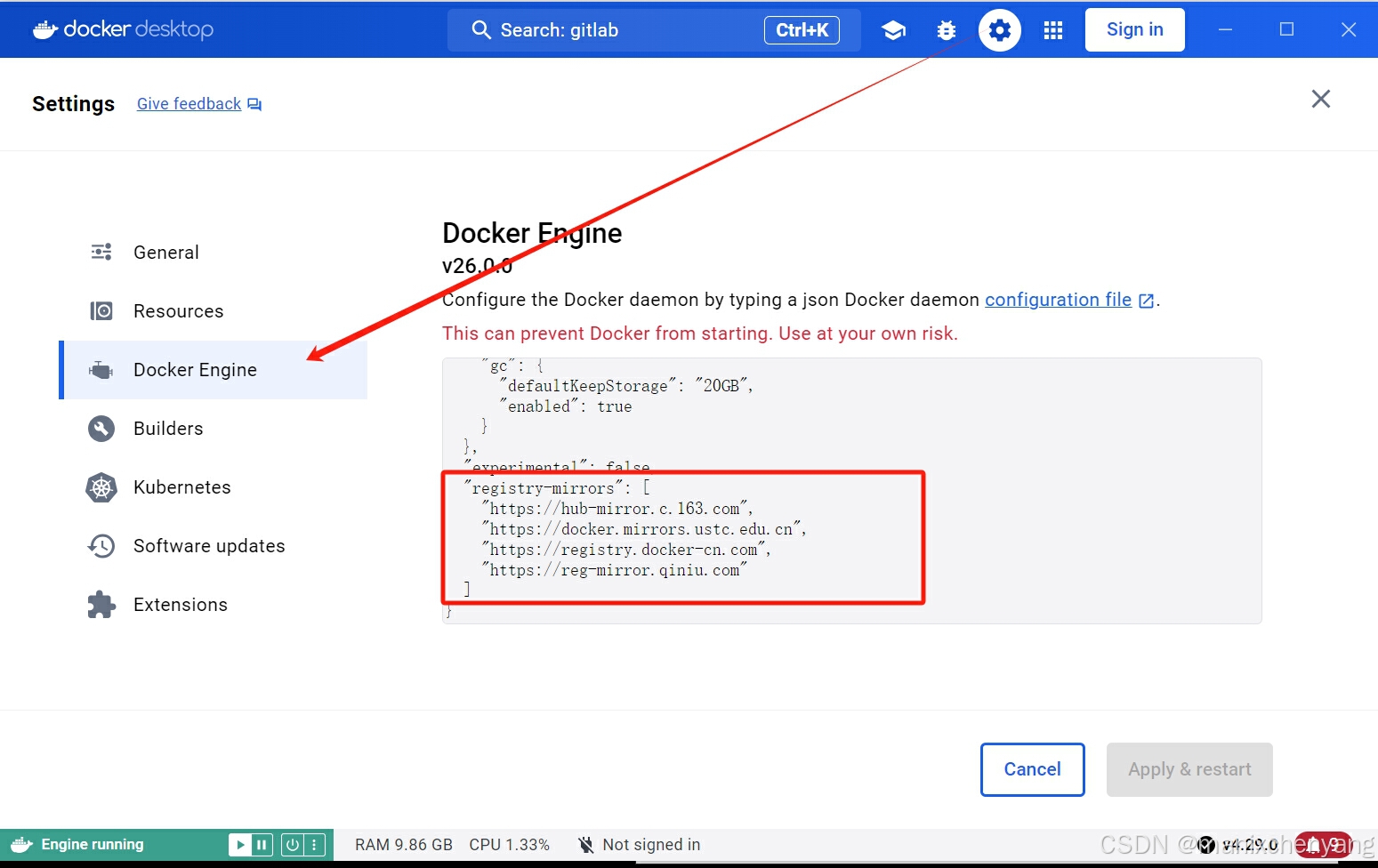1378x868 pixels.
Task: Click the Not signed in status
Action: [651, 845]
